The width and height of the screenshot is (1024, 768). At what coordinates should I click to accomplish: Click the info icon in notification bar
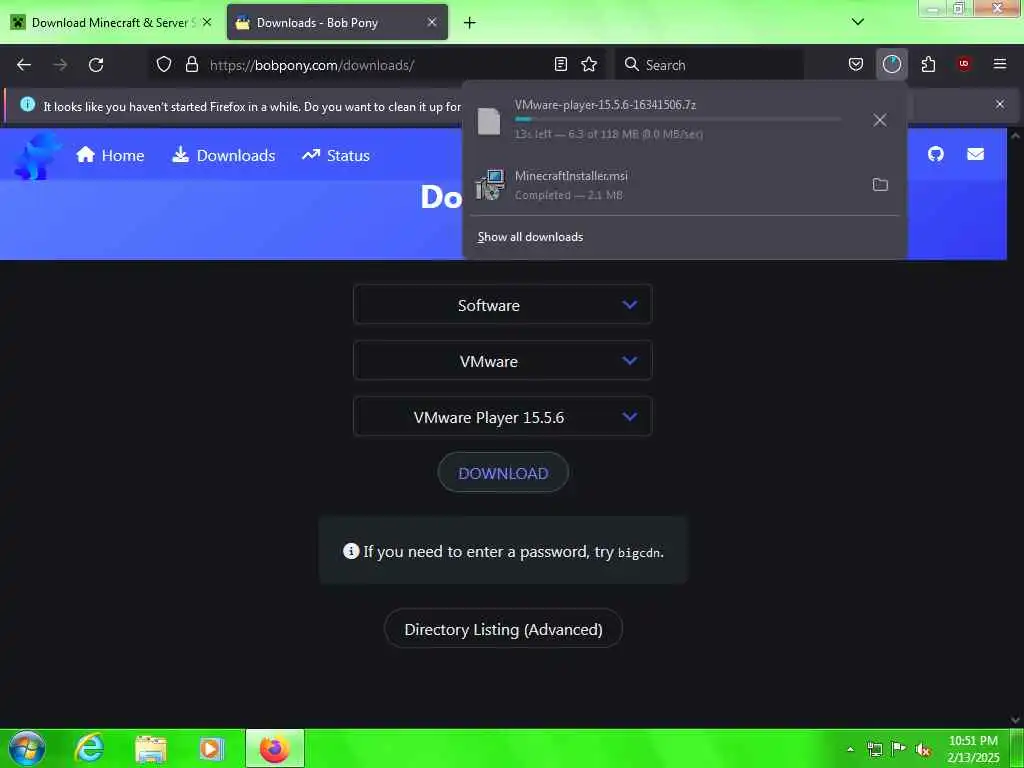27,104
